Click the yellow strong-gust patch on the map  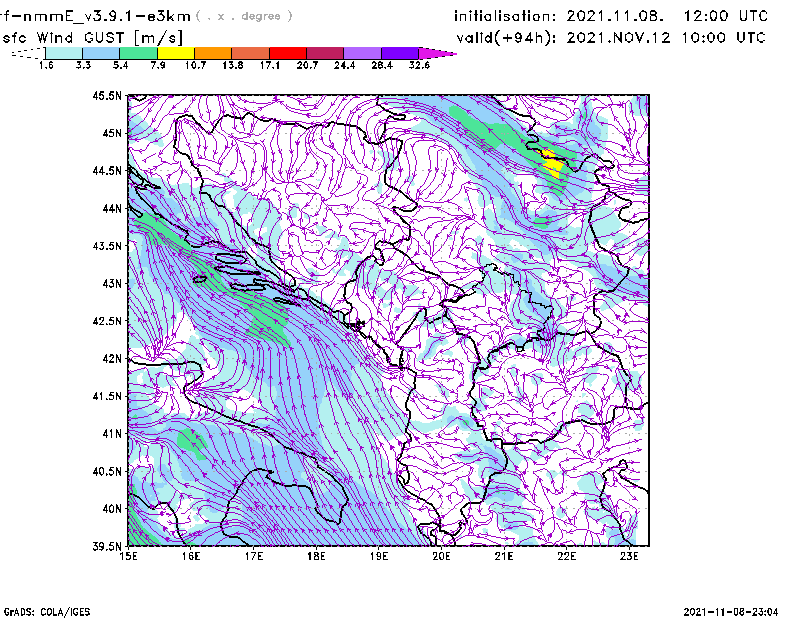553,164
